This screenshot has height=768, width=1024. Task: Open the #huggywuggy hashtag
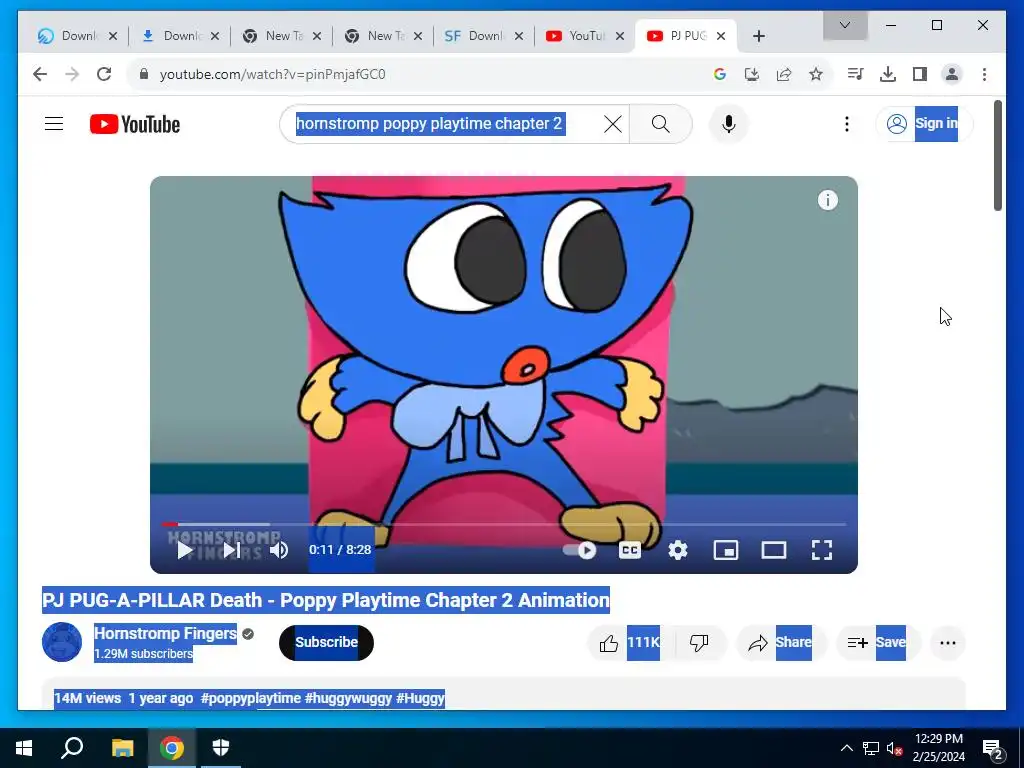pos(348,698)
